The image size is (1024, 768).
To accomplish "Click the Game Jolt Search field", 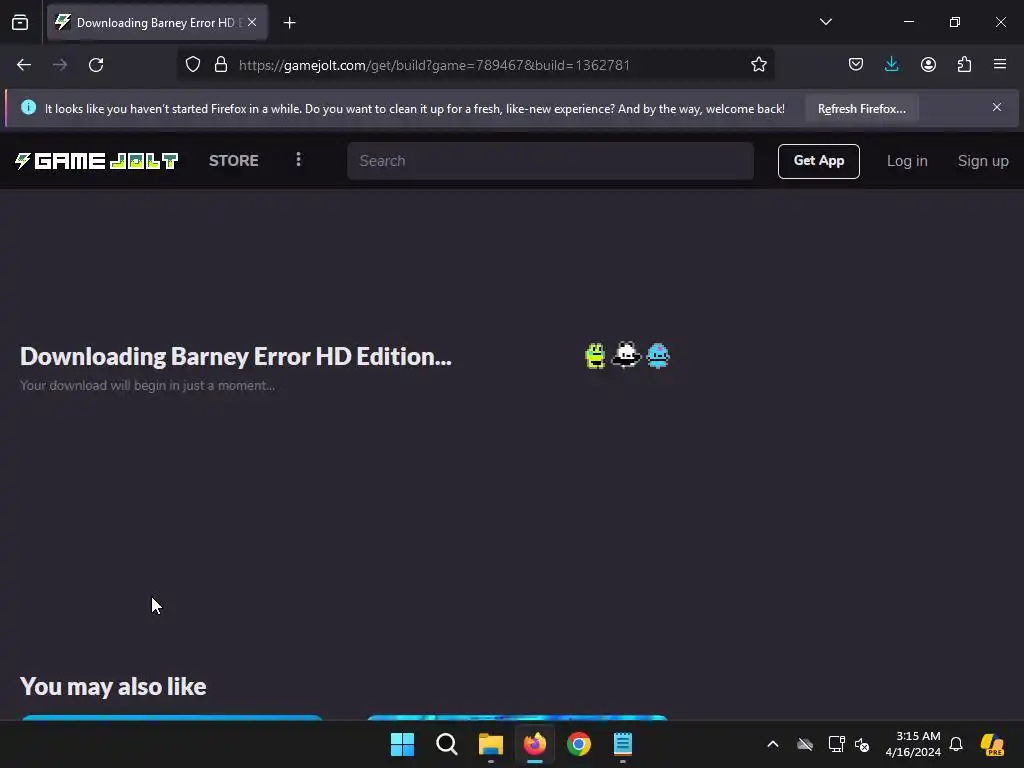I will [x=550, y=161].
